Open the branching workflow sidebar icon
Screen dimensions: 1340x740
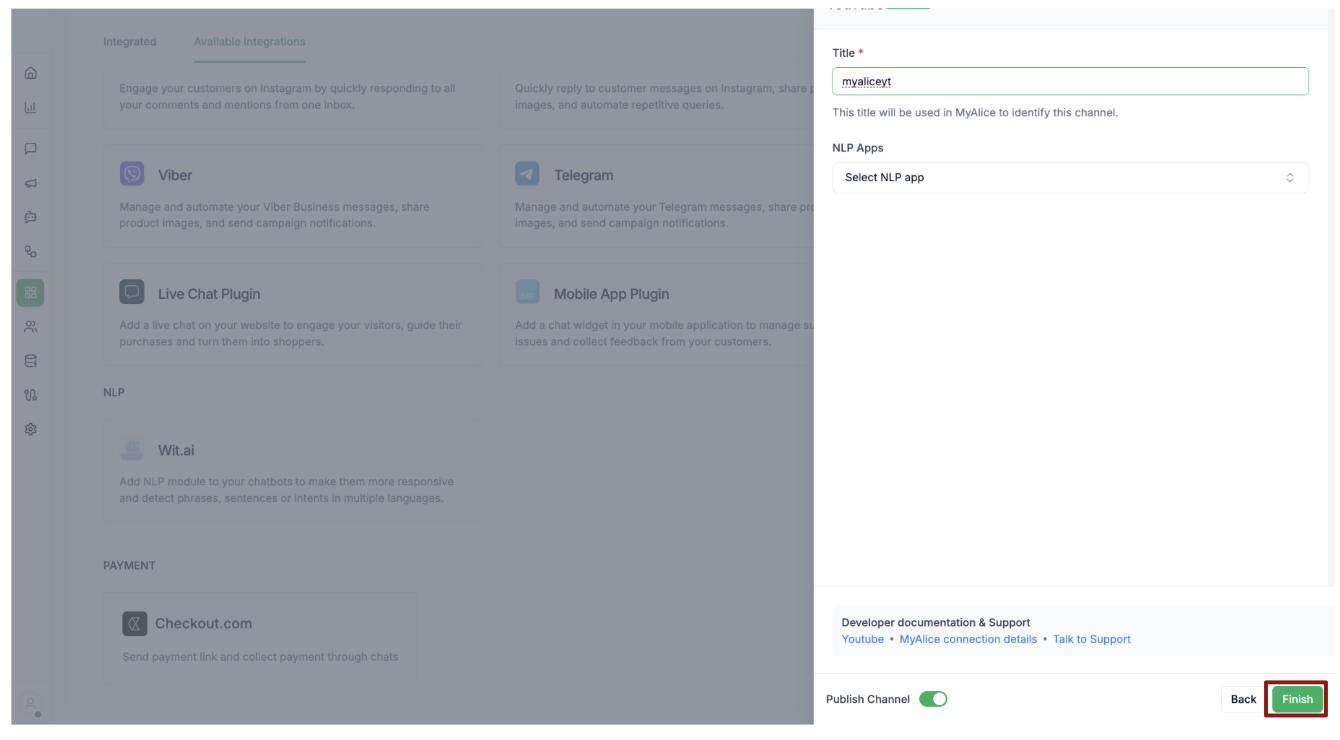30,395
